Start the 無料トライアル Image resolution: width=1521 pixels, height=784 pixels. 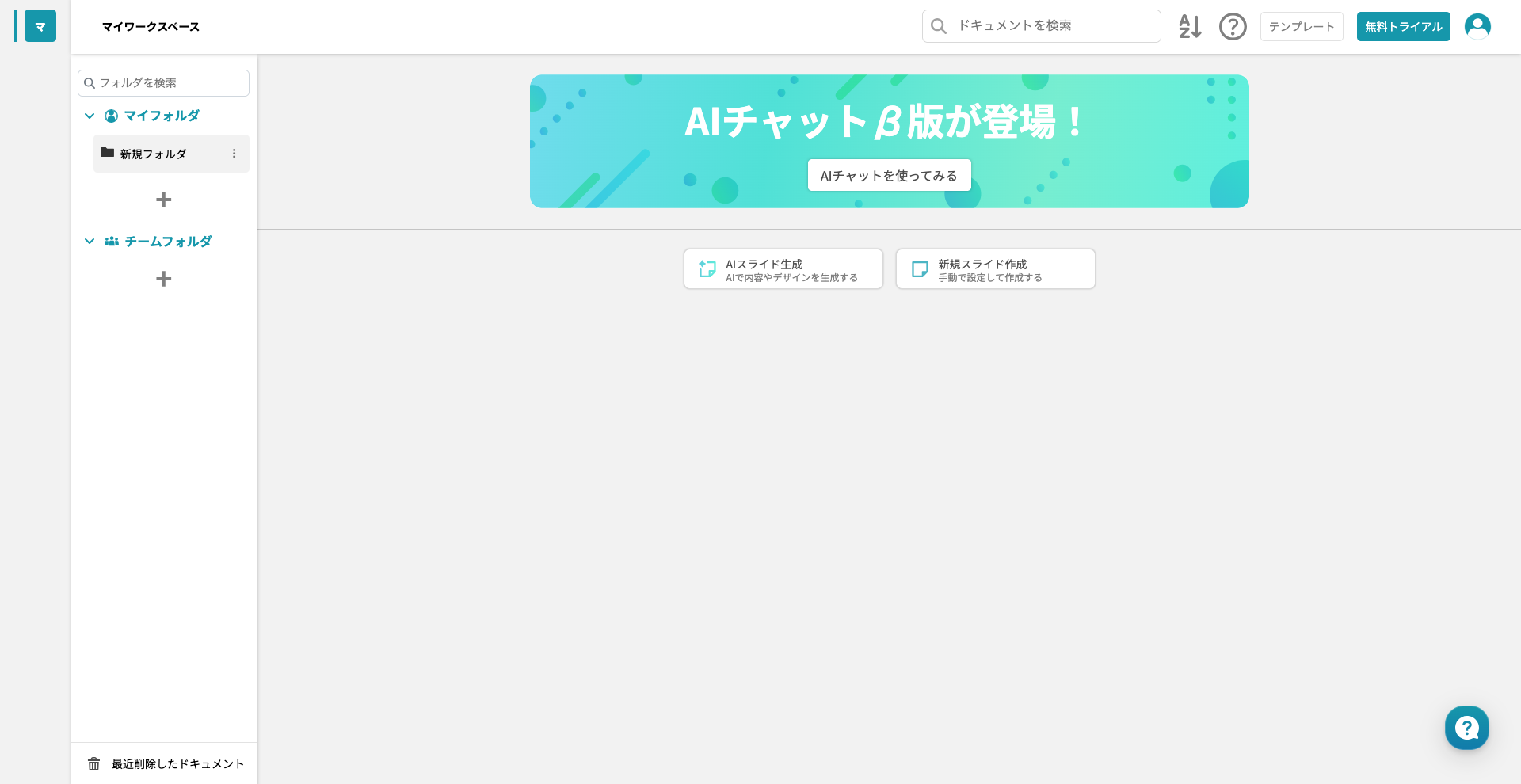point(1403,26)
